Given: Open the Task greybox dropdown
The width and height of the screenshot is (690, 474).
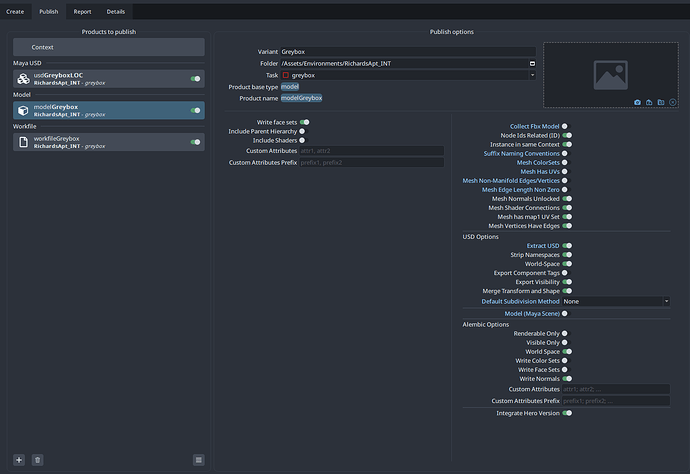Looking at the screenshot, I should 408,75.
